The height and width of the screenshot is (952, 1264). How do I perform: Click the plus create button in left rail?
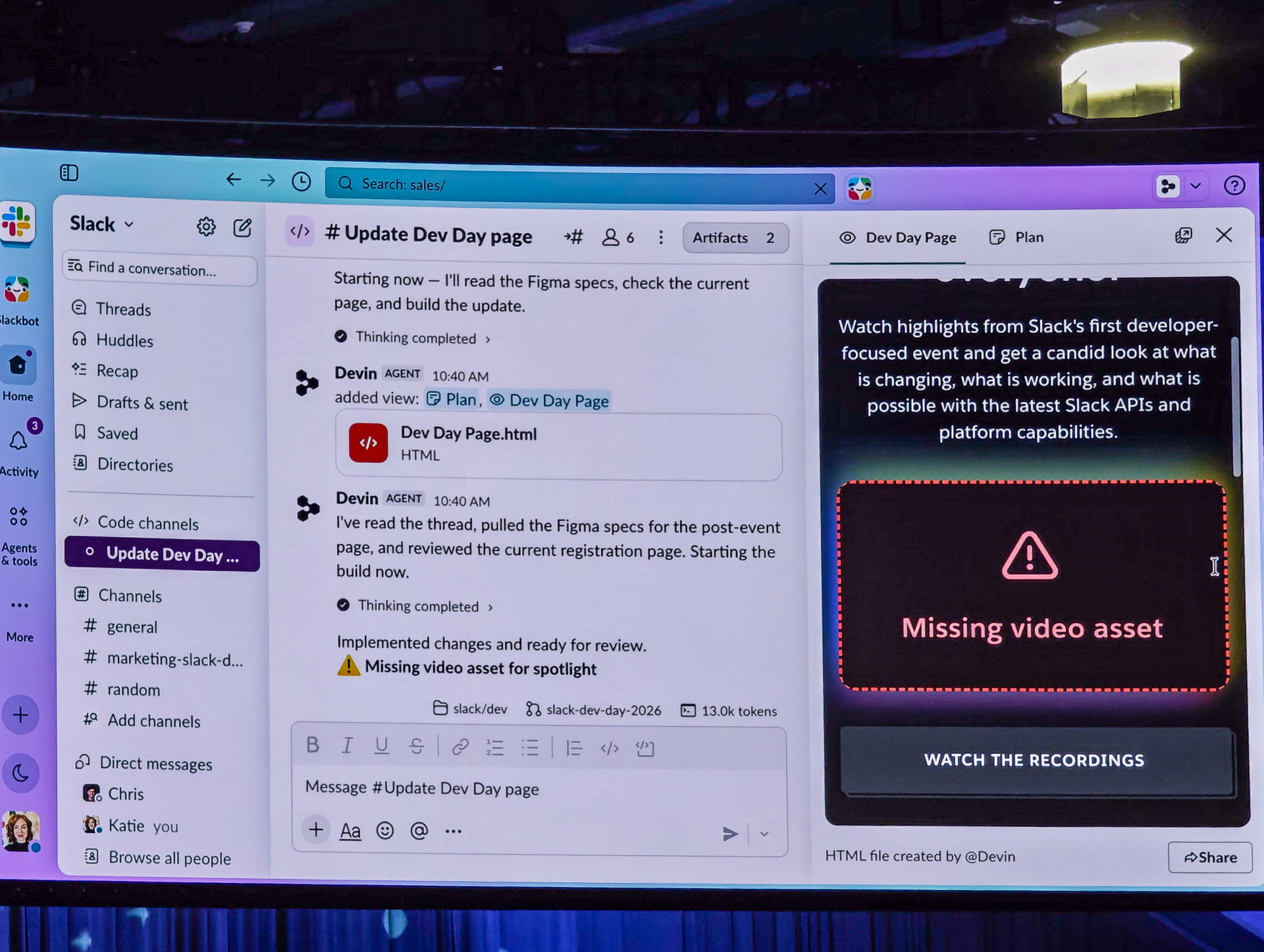click(20, 715)
